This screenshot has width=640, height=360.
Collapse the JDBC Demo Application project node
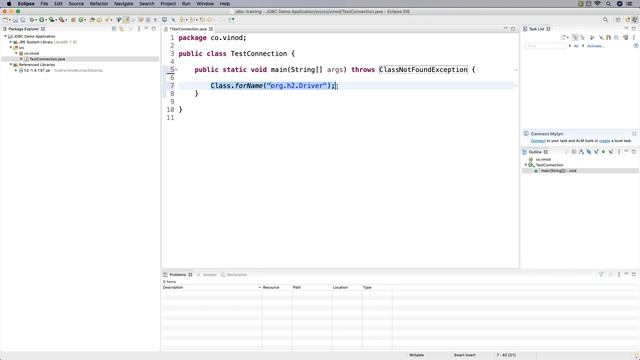pos(6,36)
